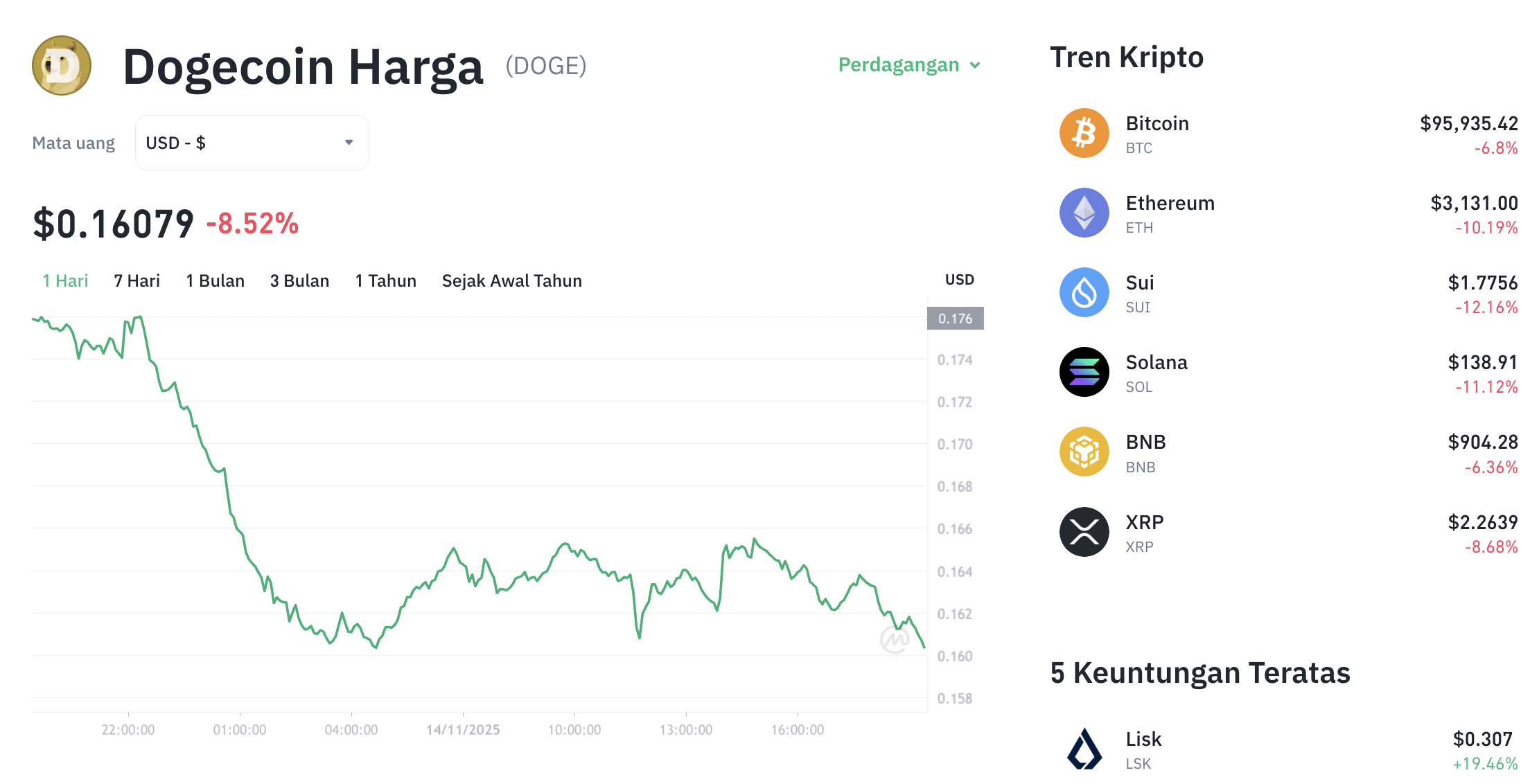Open the Mata uang currency dropdown
Screen dimensions: 1530x784
252,142
